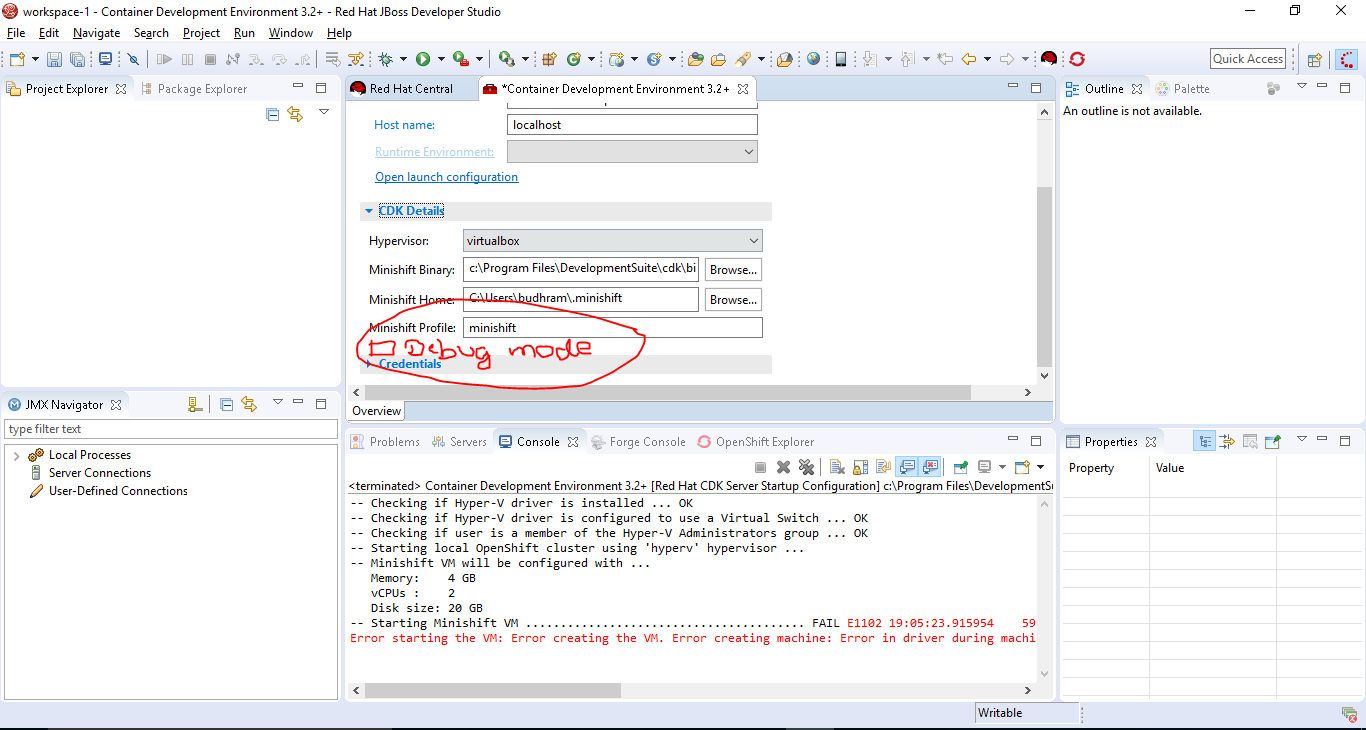Click the Save All toolbar icon
Viewport: 1366px width, 730px height.
tap(77, 59)
